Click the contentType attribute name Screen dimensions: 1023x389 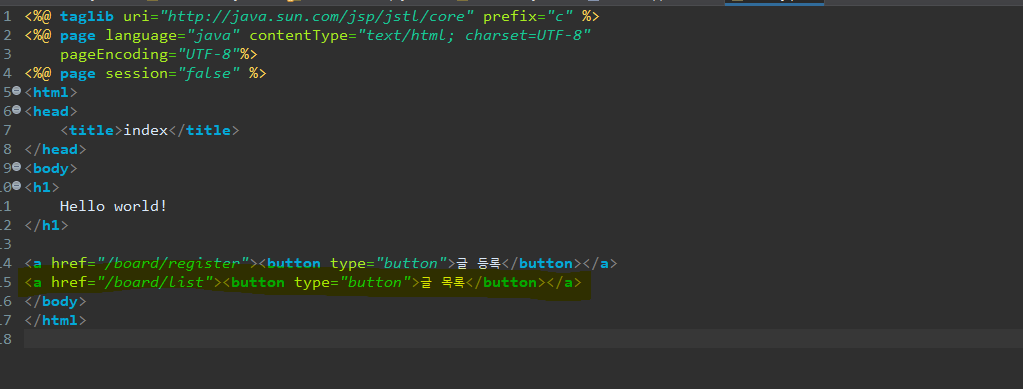coord(298,35)
